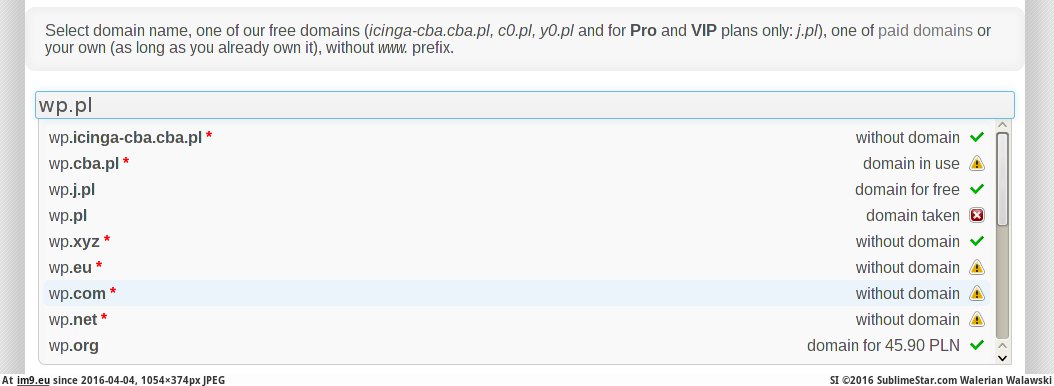Click warning triangle next to wp.eu

coord(977,268)
